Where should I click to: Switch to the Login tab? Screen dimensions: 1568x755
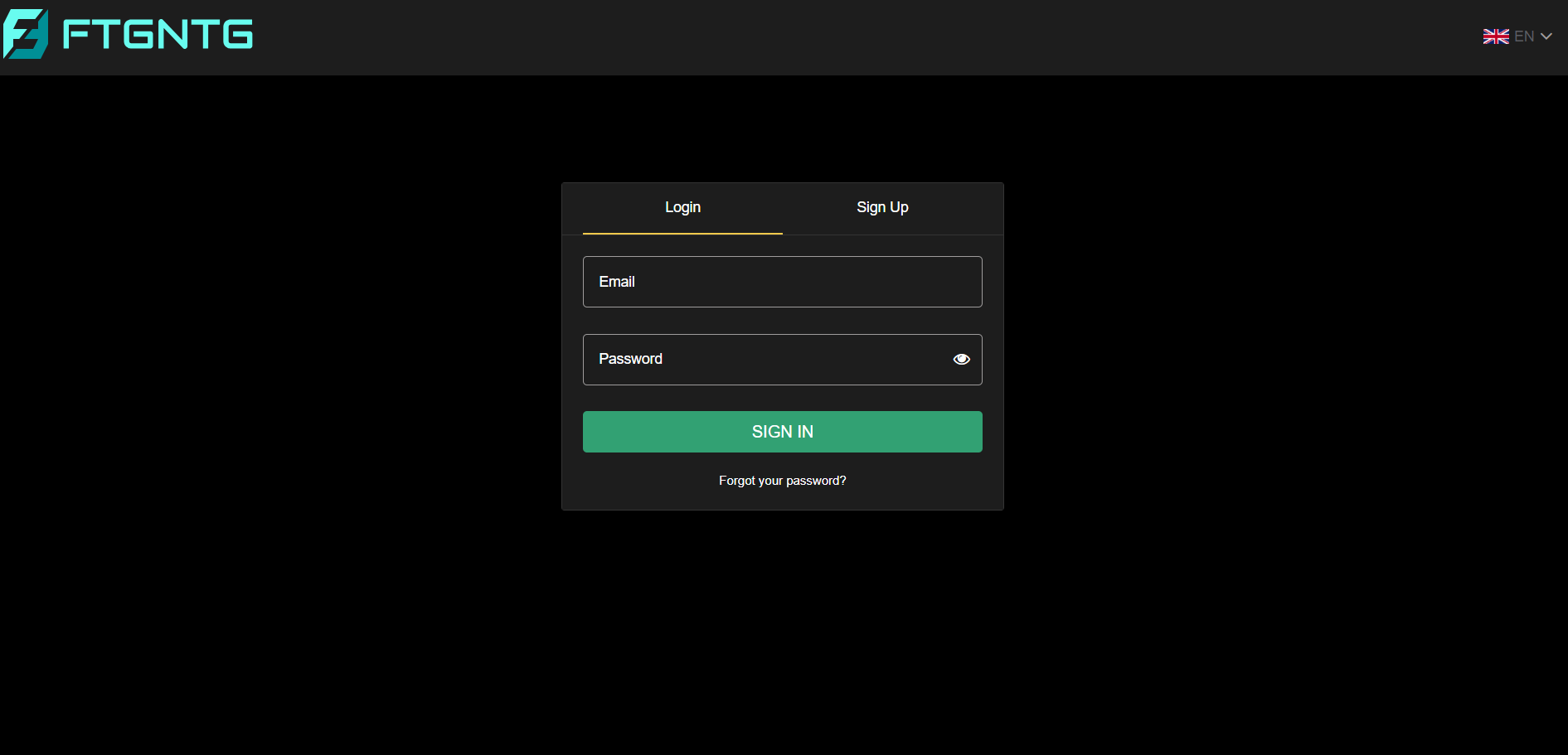(x=682, y=208)
